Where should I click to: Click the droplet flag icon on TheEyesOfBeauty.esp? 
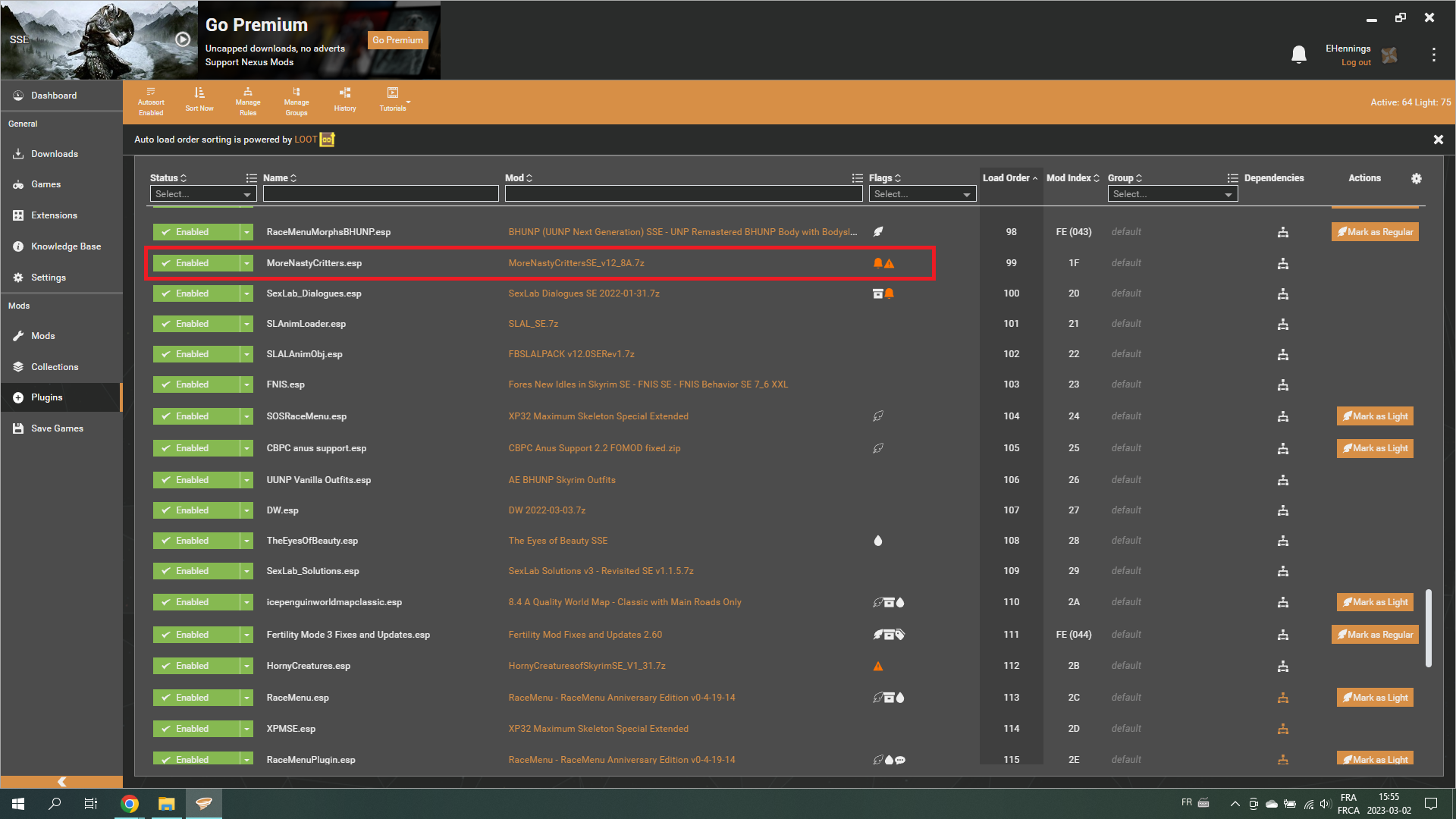click(878, 541)
